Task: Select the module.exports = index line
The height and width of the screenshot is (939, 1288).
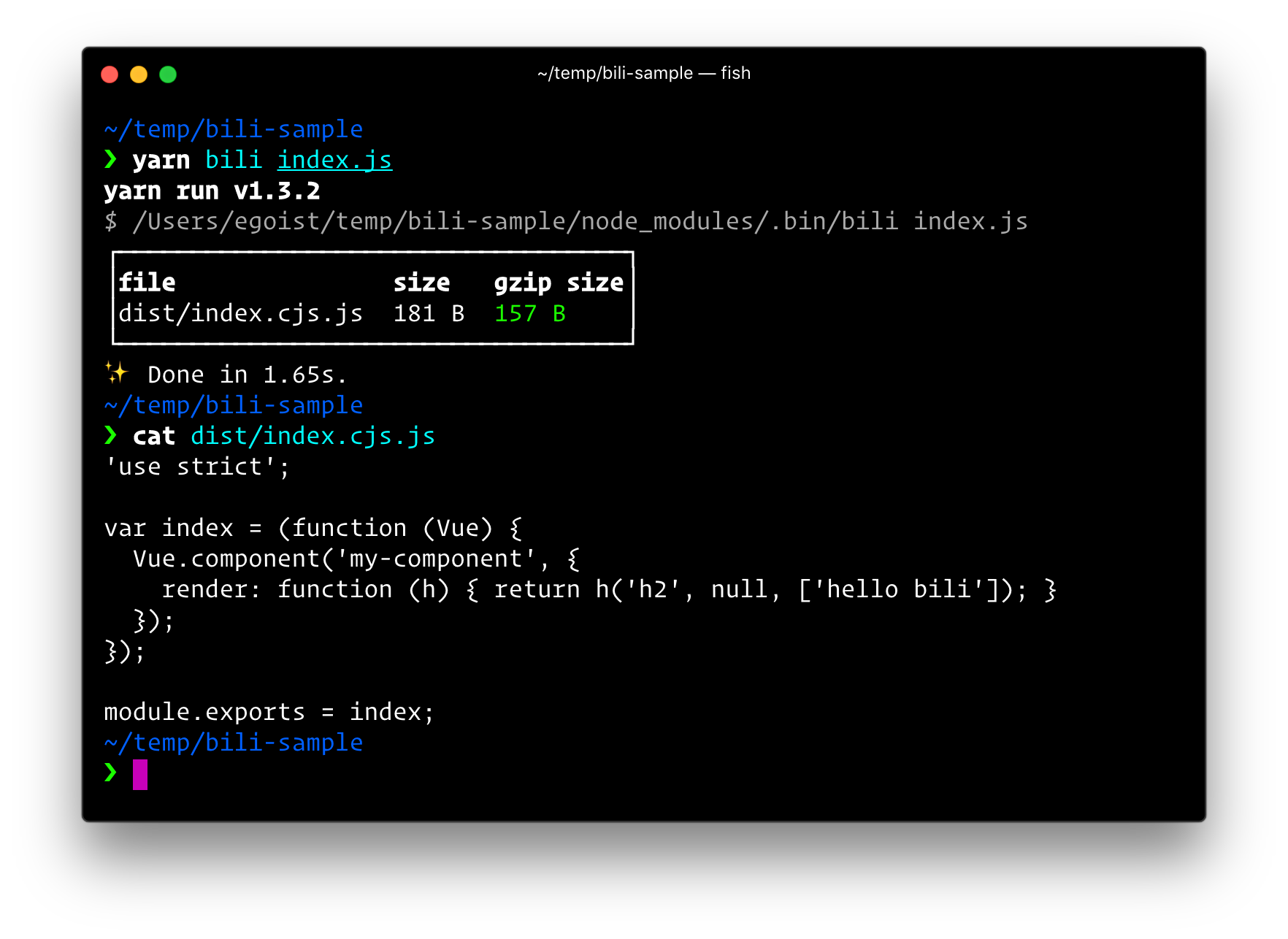Action: 268,711
